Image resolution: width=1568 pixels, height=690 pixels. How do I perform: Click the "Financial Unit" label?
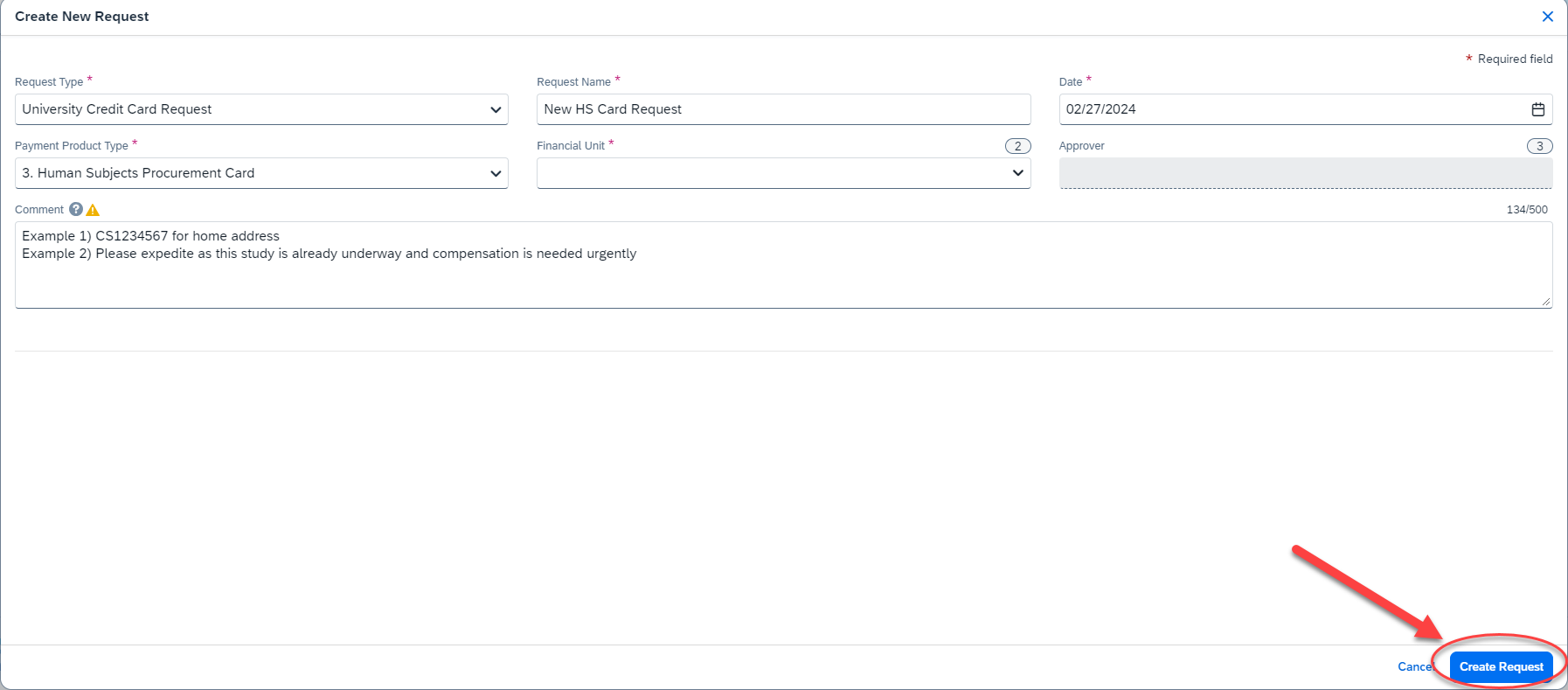tap(571, 146)
